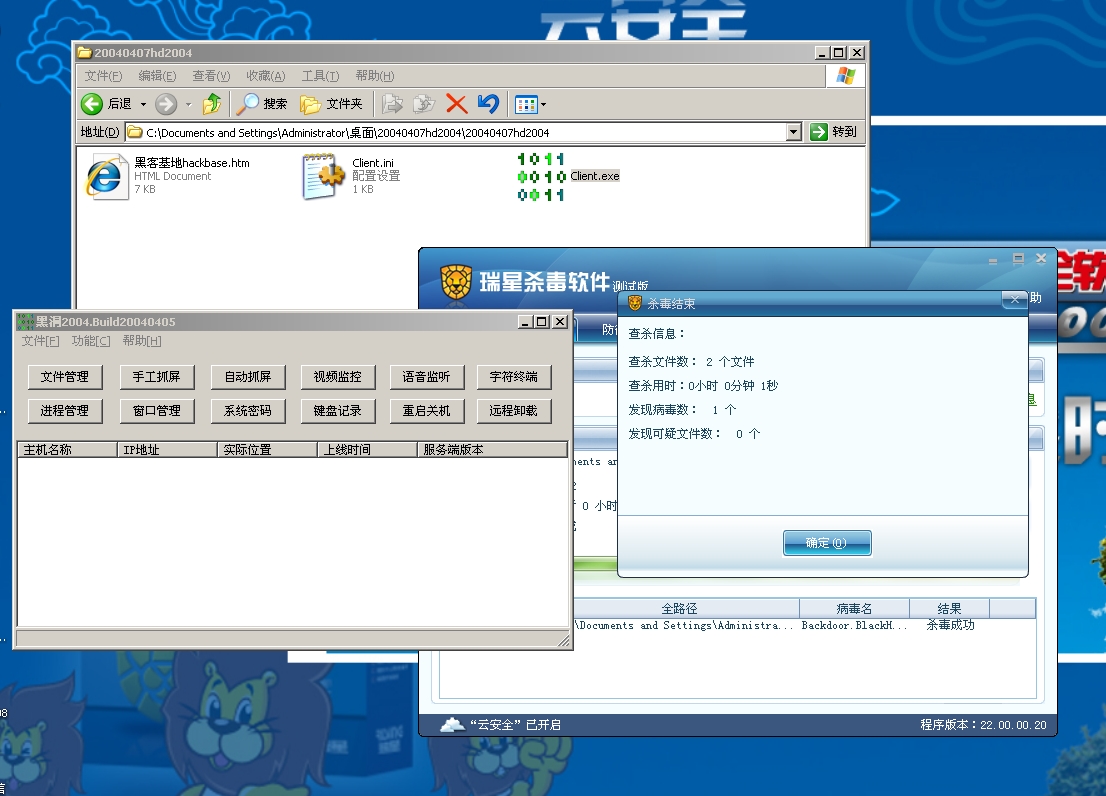Click the 上线时间 column header
Viewport: 1106px width, 796px height.
point(367,449)
